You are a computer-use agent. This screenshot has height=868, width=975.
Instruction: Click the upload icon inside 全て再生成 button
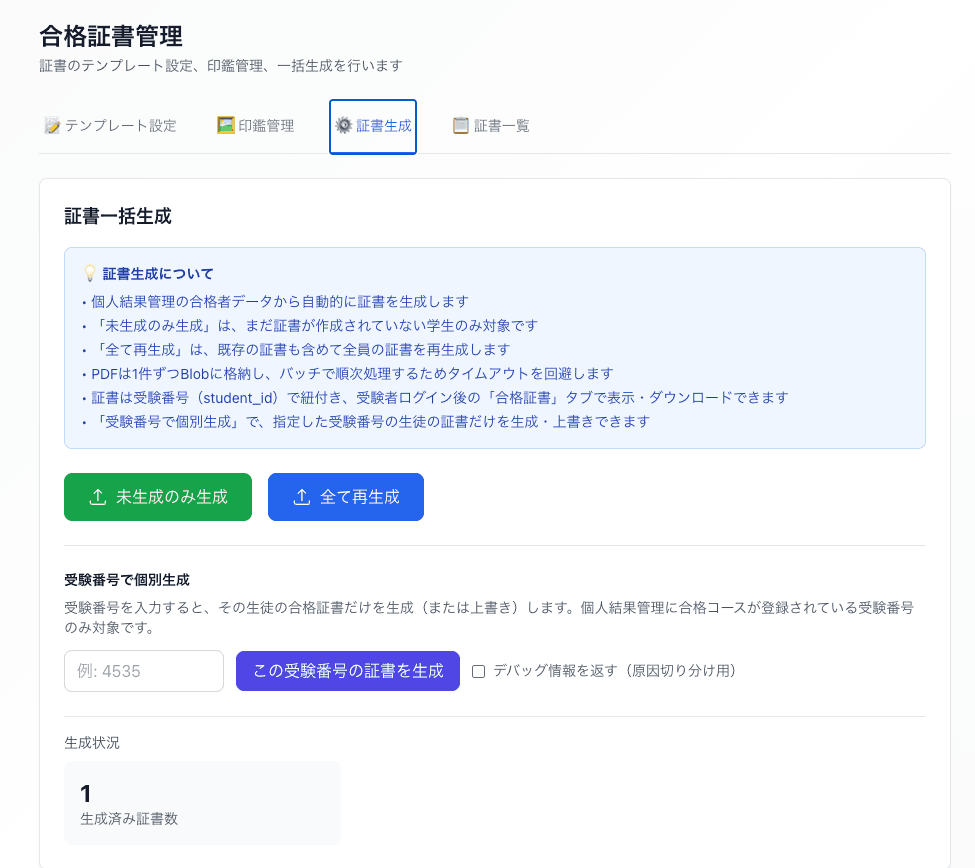pos(301,496)
